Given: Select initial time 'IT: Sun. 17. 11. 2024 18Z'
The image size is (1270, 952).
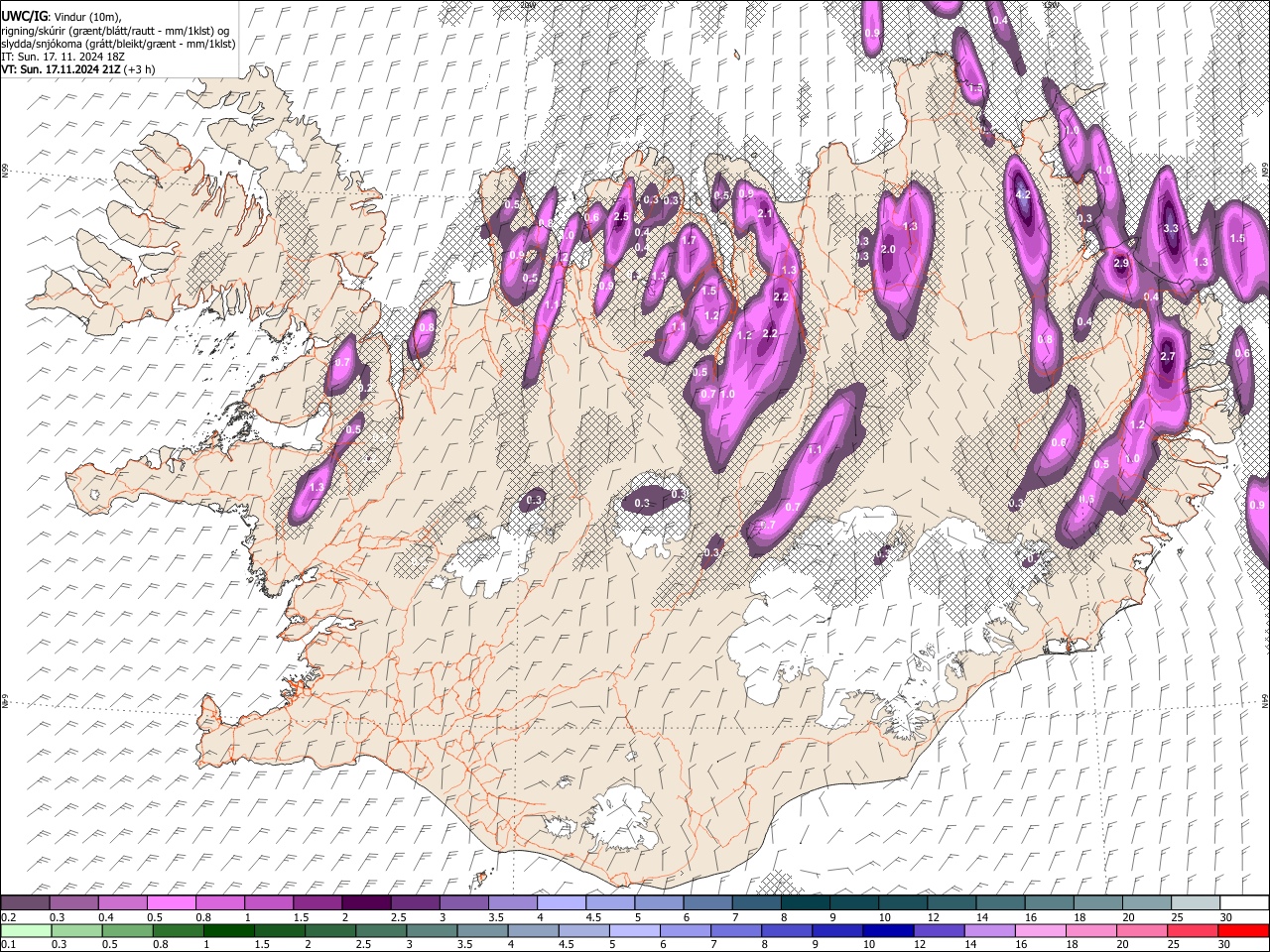Looking at the screenshot, I should (x=63, y=57).
